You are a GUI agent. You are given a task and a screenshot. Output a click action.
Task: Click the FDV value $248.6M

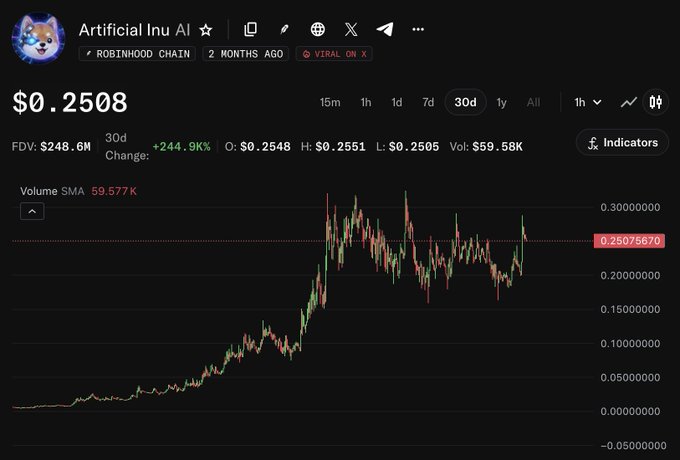(x=65, y=147)
